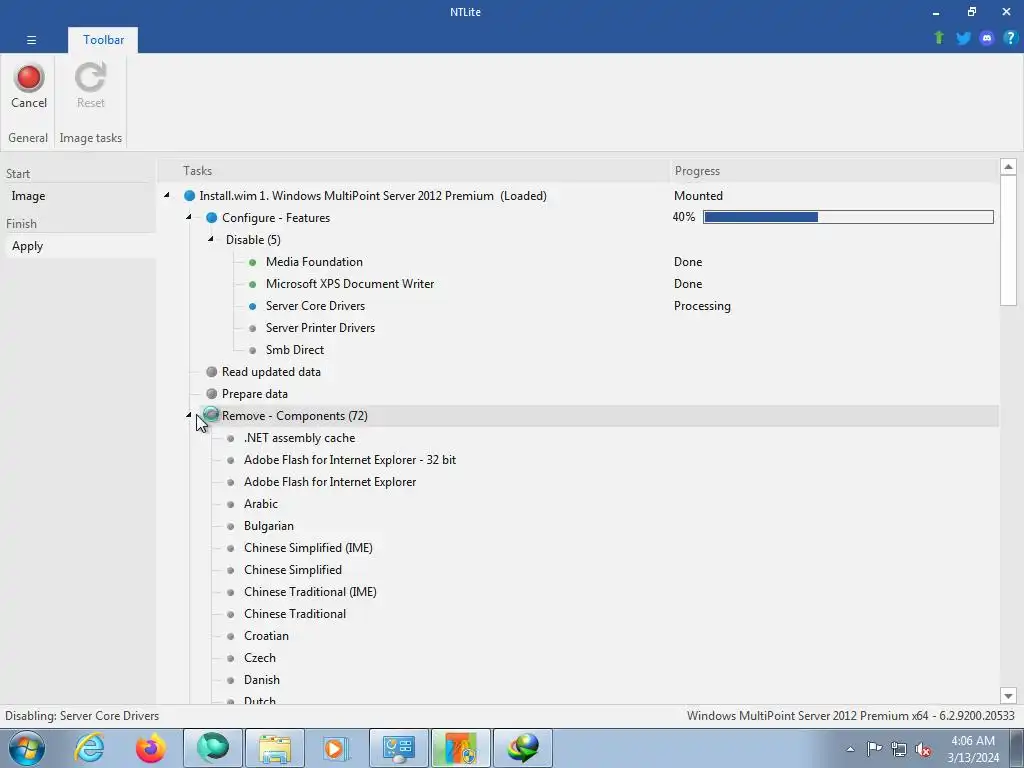The width and height of the screenshot is (1024, 768).
Task: Click the green update arrow icon
Action: point(939,38)
